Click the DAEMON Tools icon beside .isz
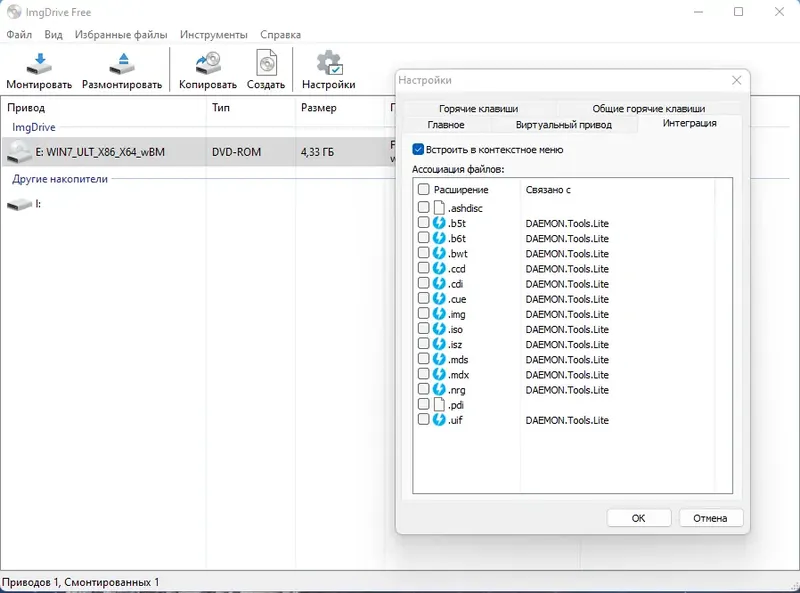 439,344
